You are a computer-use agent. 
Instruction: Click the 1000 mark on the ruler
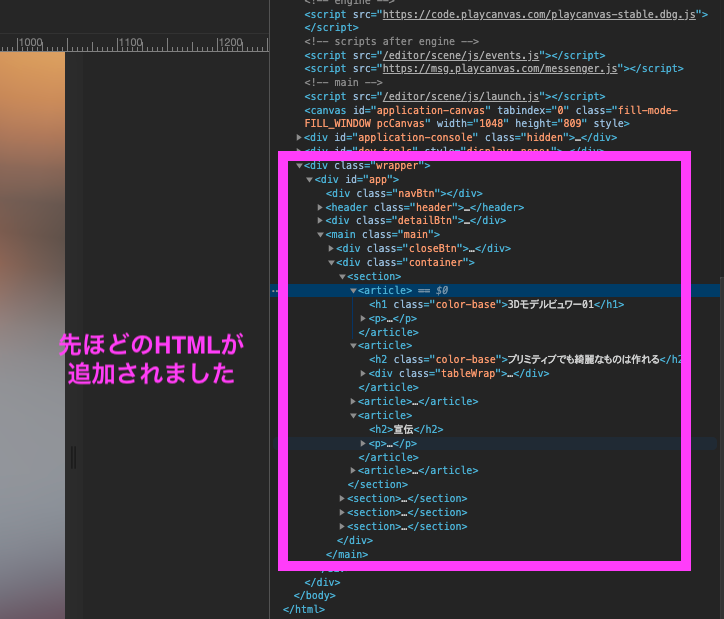[x=30, y=43]
